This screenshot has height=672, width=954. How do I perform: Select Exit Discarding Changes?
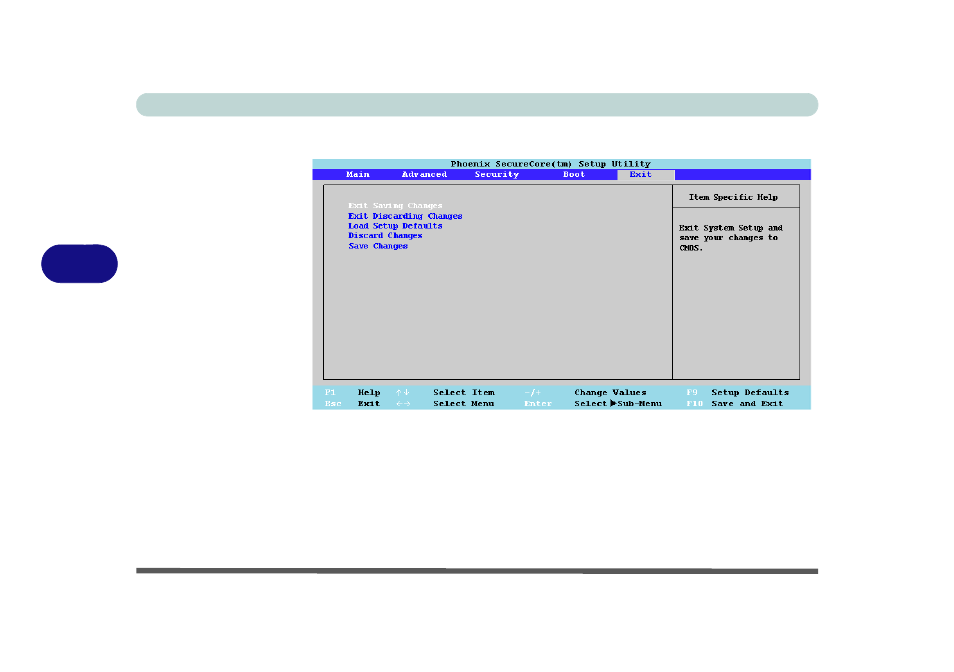[x=405, y=216]
